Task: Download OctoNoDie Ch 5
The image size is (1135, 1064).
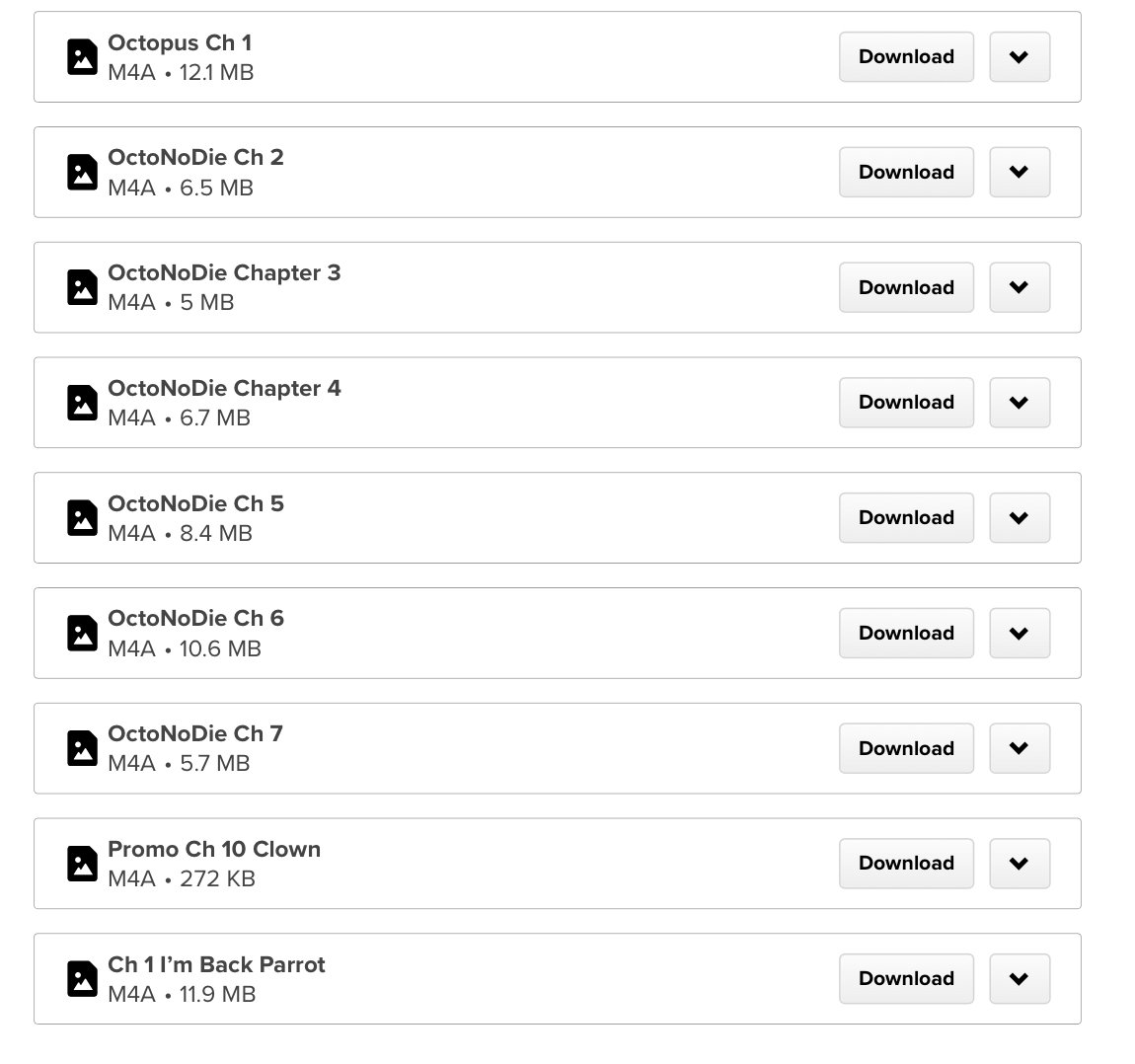Action: tap(906, 518)
